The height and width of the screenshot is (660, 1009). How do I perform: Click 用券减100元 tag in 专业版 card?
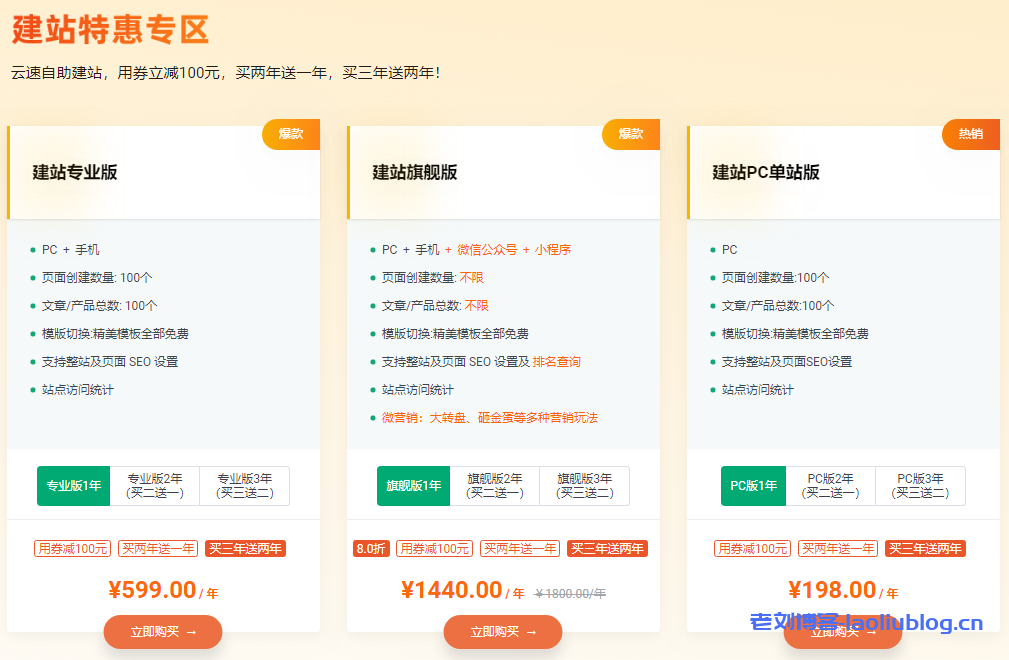(73, 548)
